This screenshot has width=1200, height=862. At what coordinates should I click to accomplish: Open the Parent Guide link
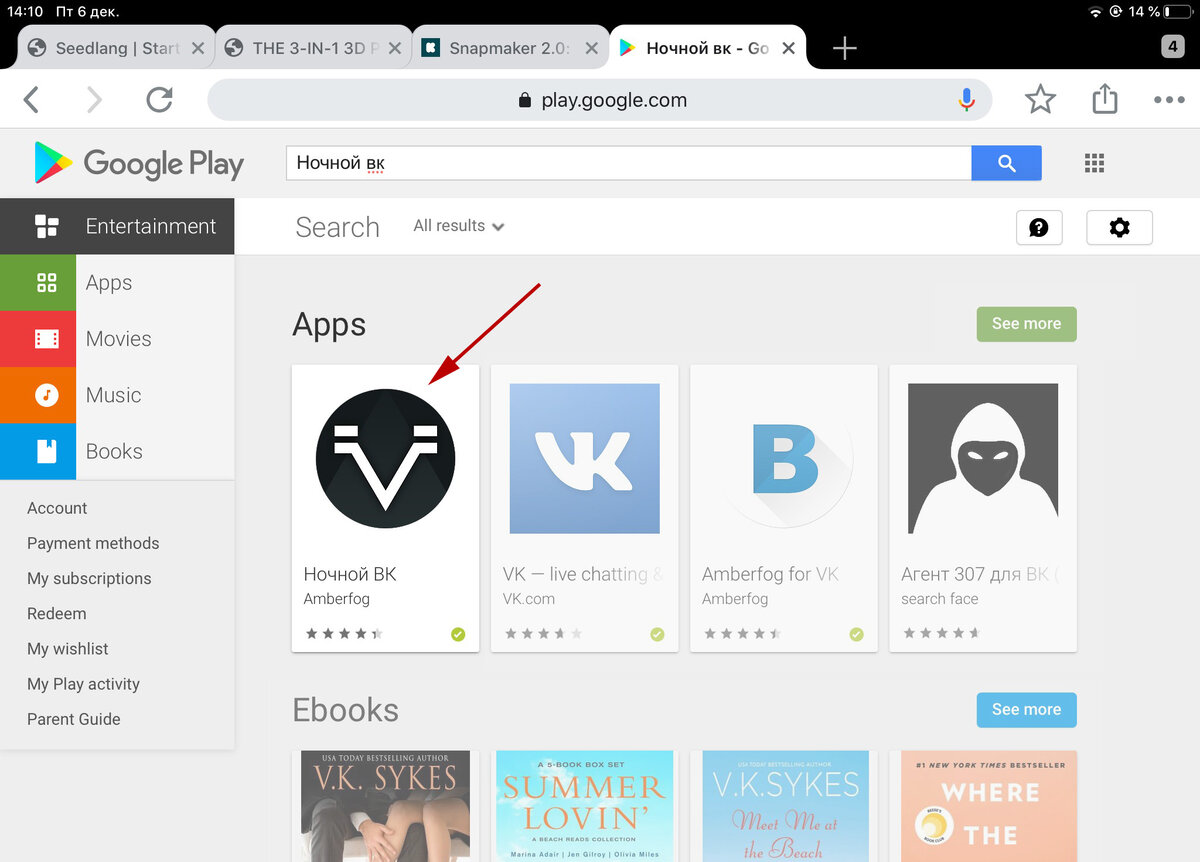point(74,719)
